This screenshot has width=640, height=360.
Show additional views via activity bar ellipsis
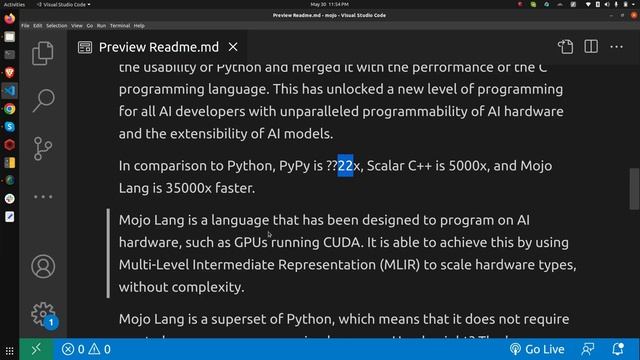(43, 197)
